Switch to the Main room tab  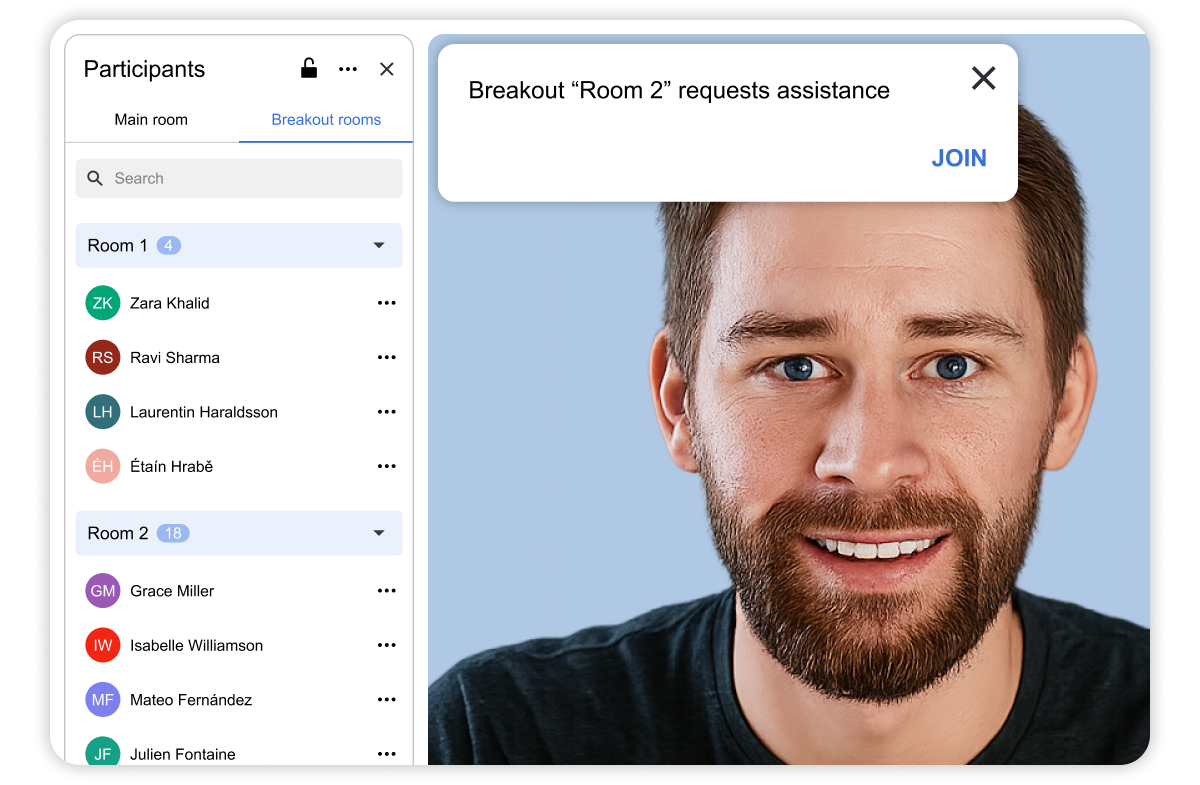click(x=151, y=120)
